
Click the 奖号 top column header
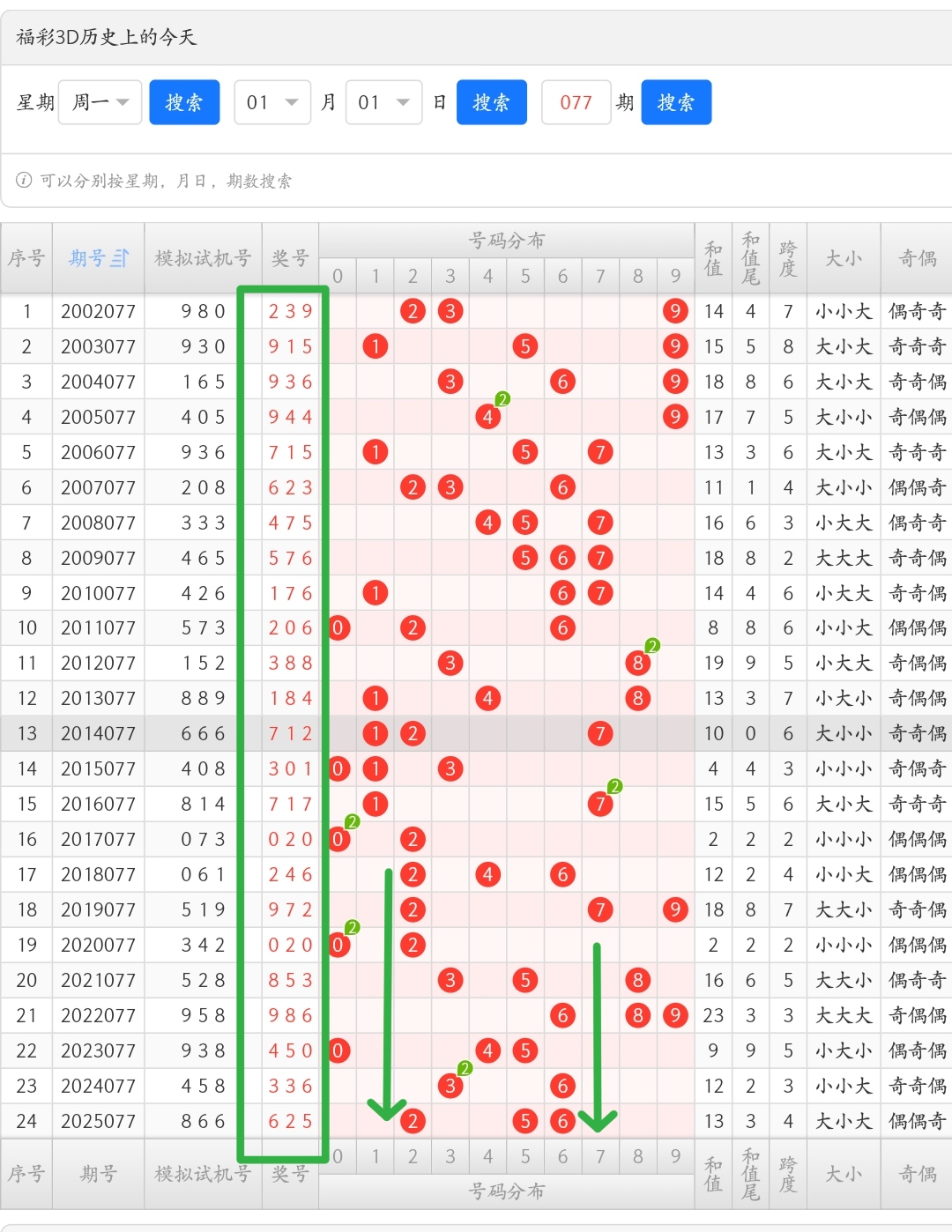tap(290, 258)
